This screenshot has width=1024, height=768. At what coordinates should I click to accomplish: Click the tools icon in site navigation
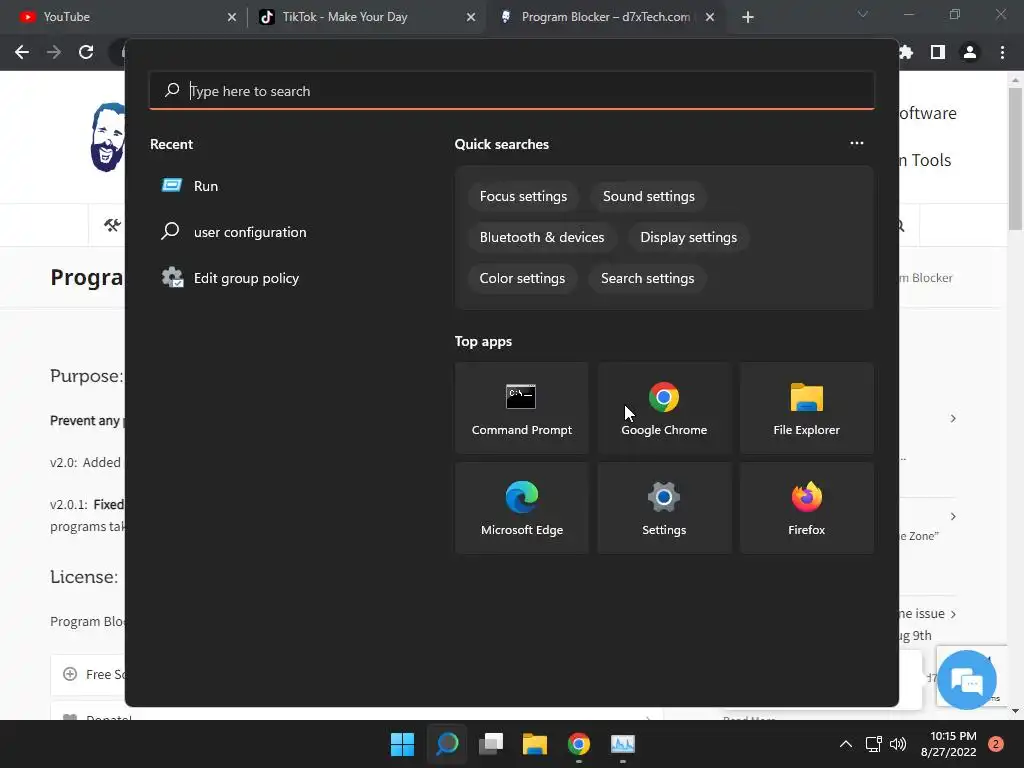(112, 225)
